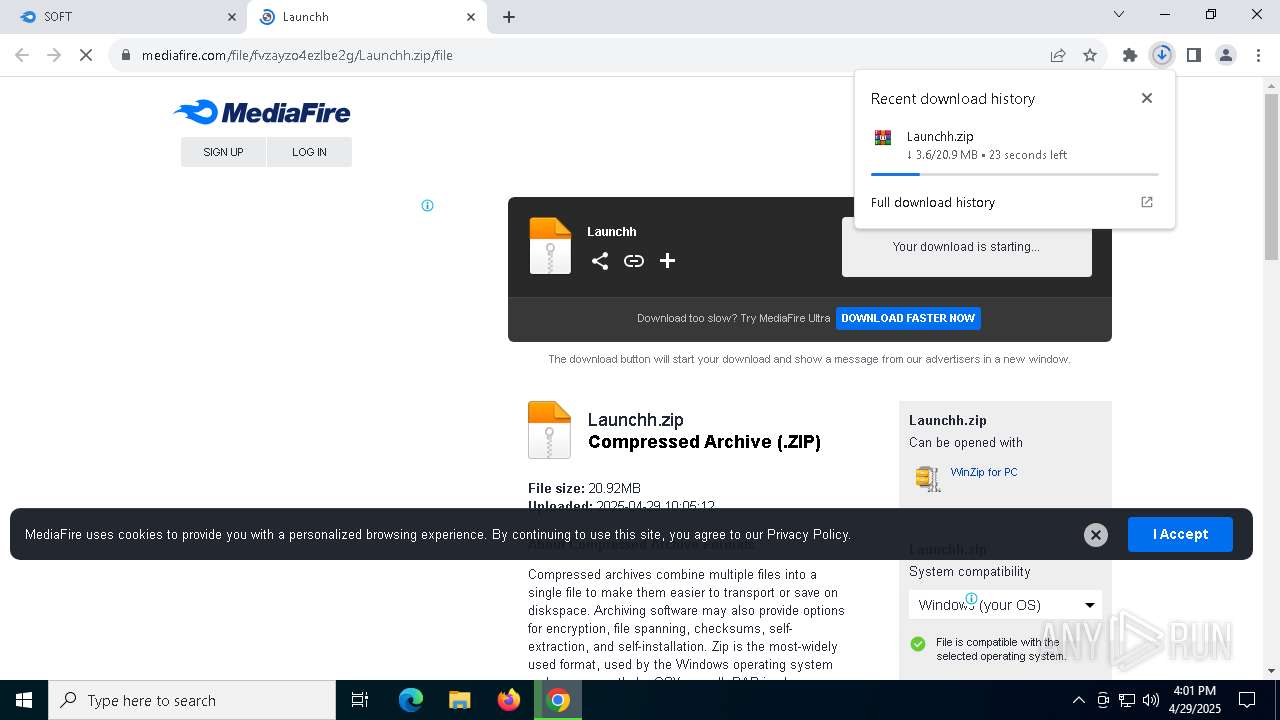Select the Launchh tab
1280x720 pixels.
(x=367, y=17)
